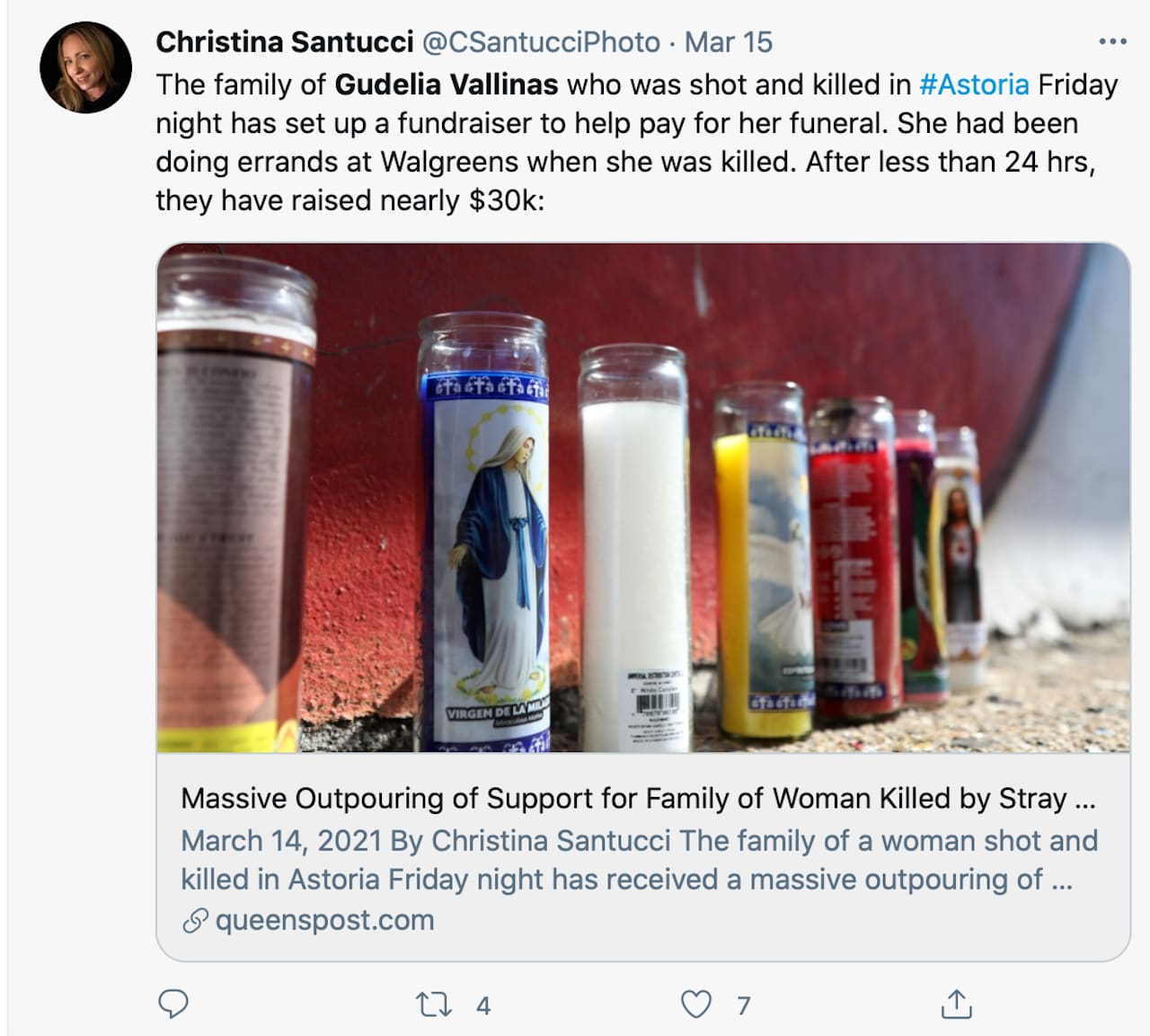
Task: Click the Virgen de la Milagrosa candle
Action: point(486,539)
